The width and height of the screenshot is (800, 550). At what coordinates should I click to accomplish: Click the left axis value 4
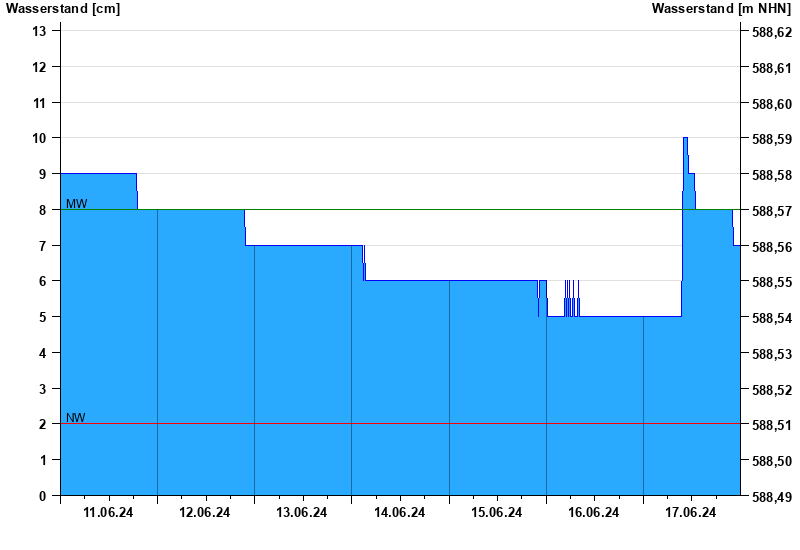pos(42,353)
